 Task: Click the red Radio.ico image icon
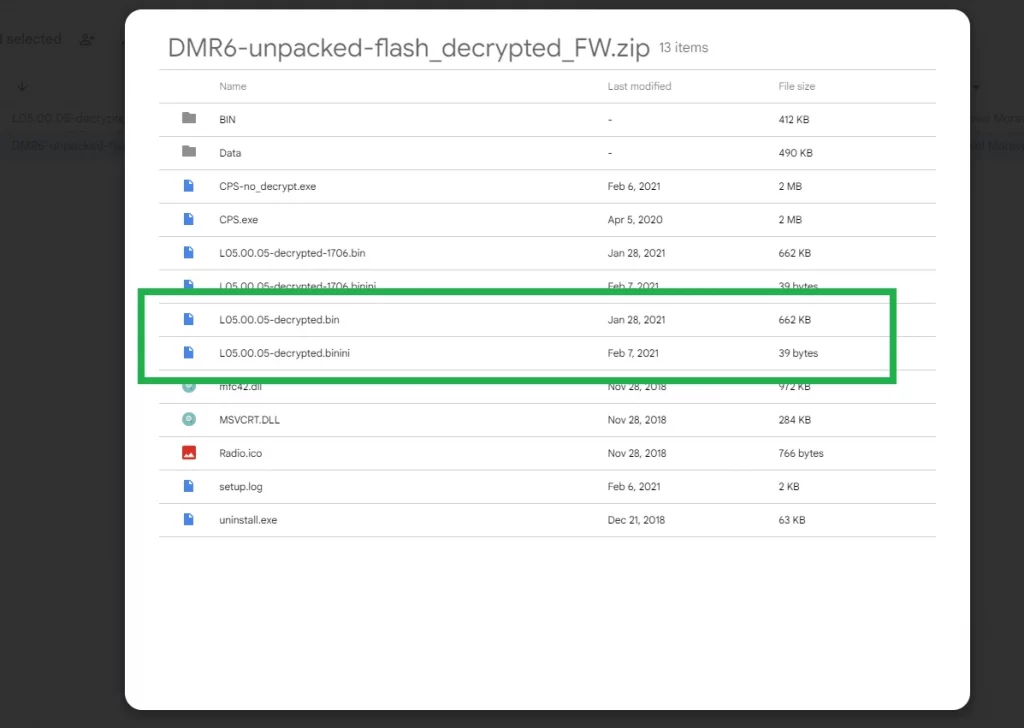coord(188,453)
